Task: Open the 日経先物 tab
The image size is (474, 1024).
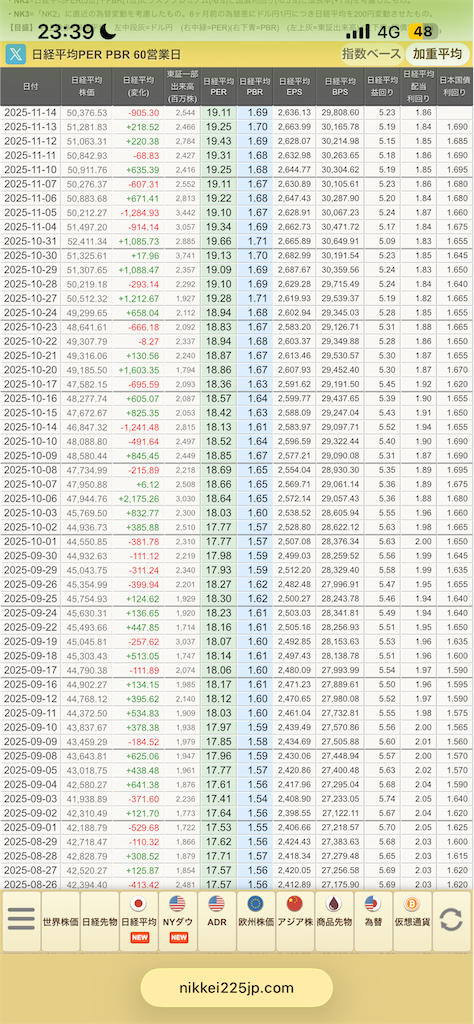Action: pyautogui.click(x=99, y=921)
